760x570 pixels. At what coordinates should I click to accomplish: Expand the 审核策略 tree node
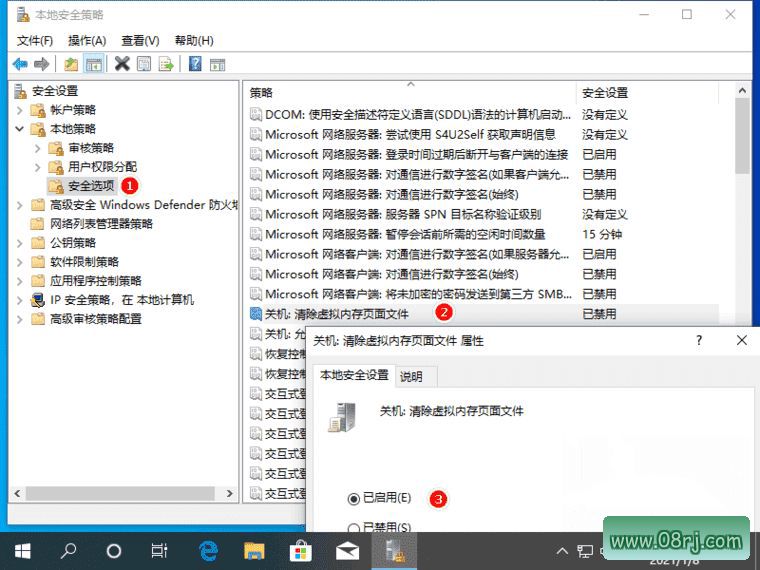click(x=37, y=148)
